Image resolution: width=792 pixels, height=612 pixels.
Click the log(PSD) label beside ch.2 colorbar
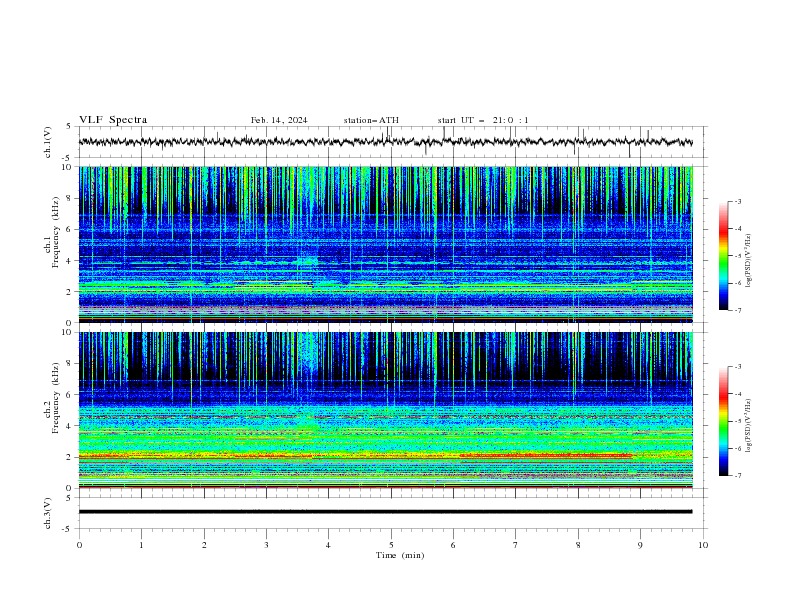click(748, 426)
